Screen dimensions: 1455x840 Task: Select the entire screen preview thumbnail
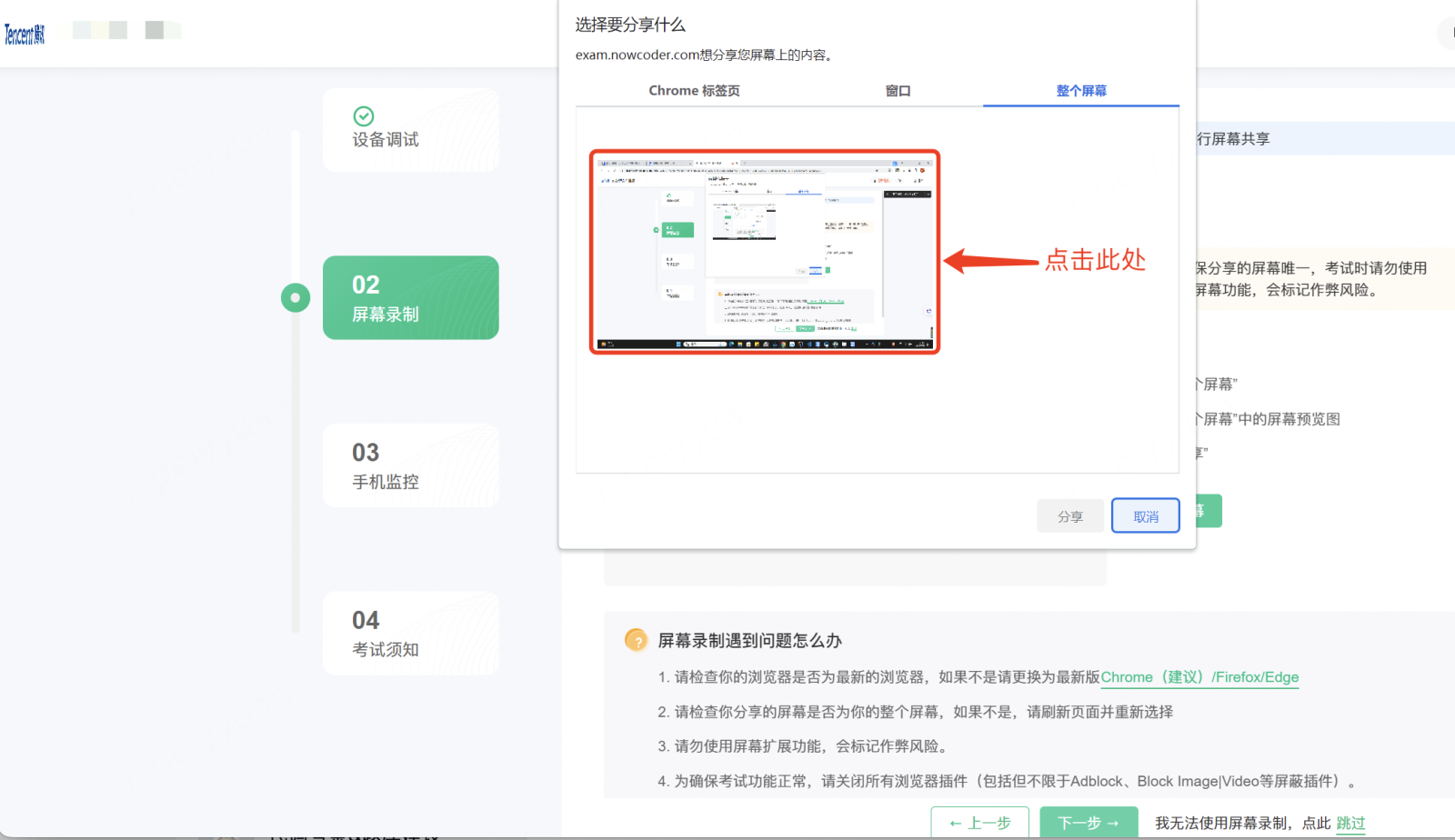pyautogui.click(x=764, y=252)
